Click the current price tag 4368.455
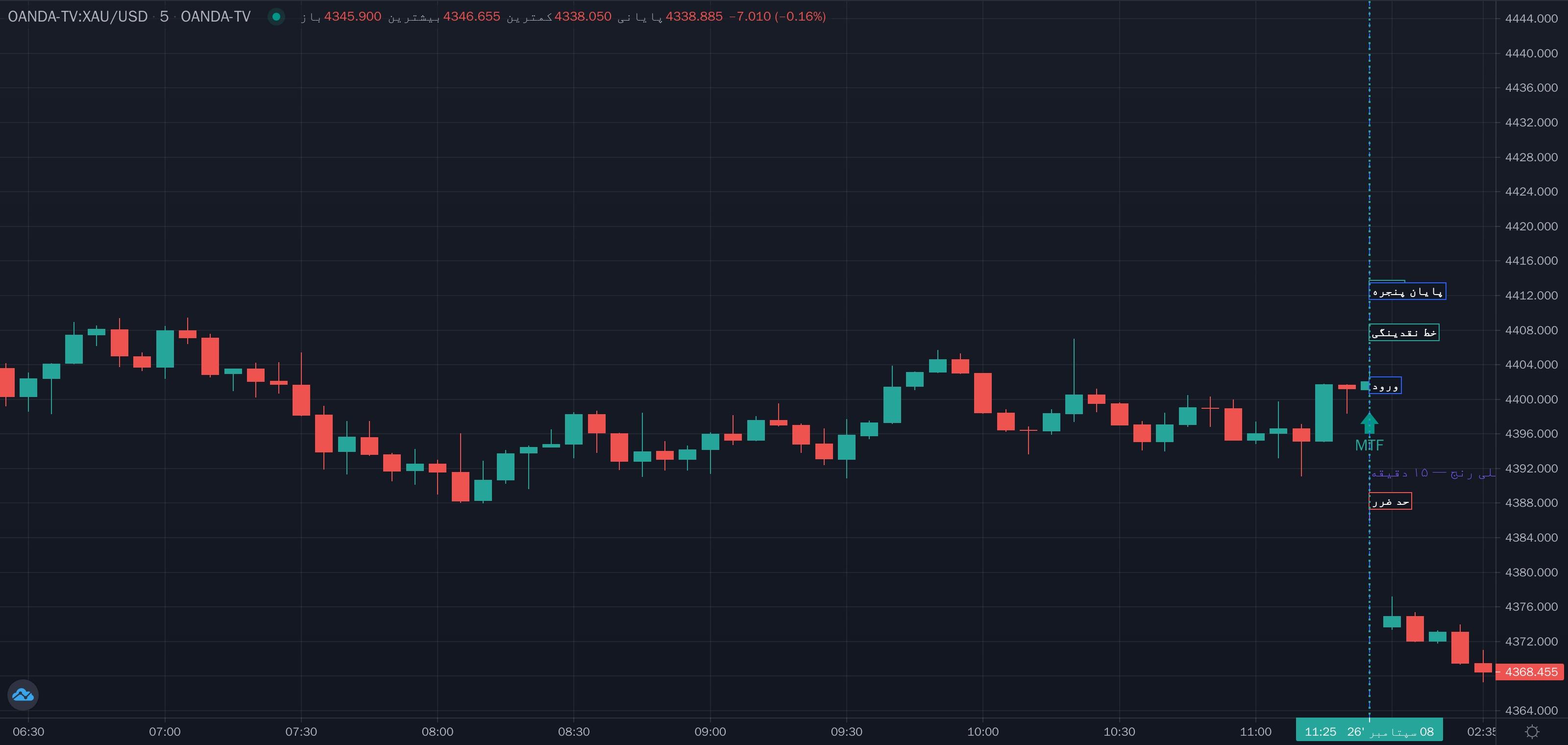The image size is (1568, 745). click(x=1530, y=672)
